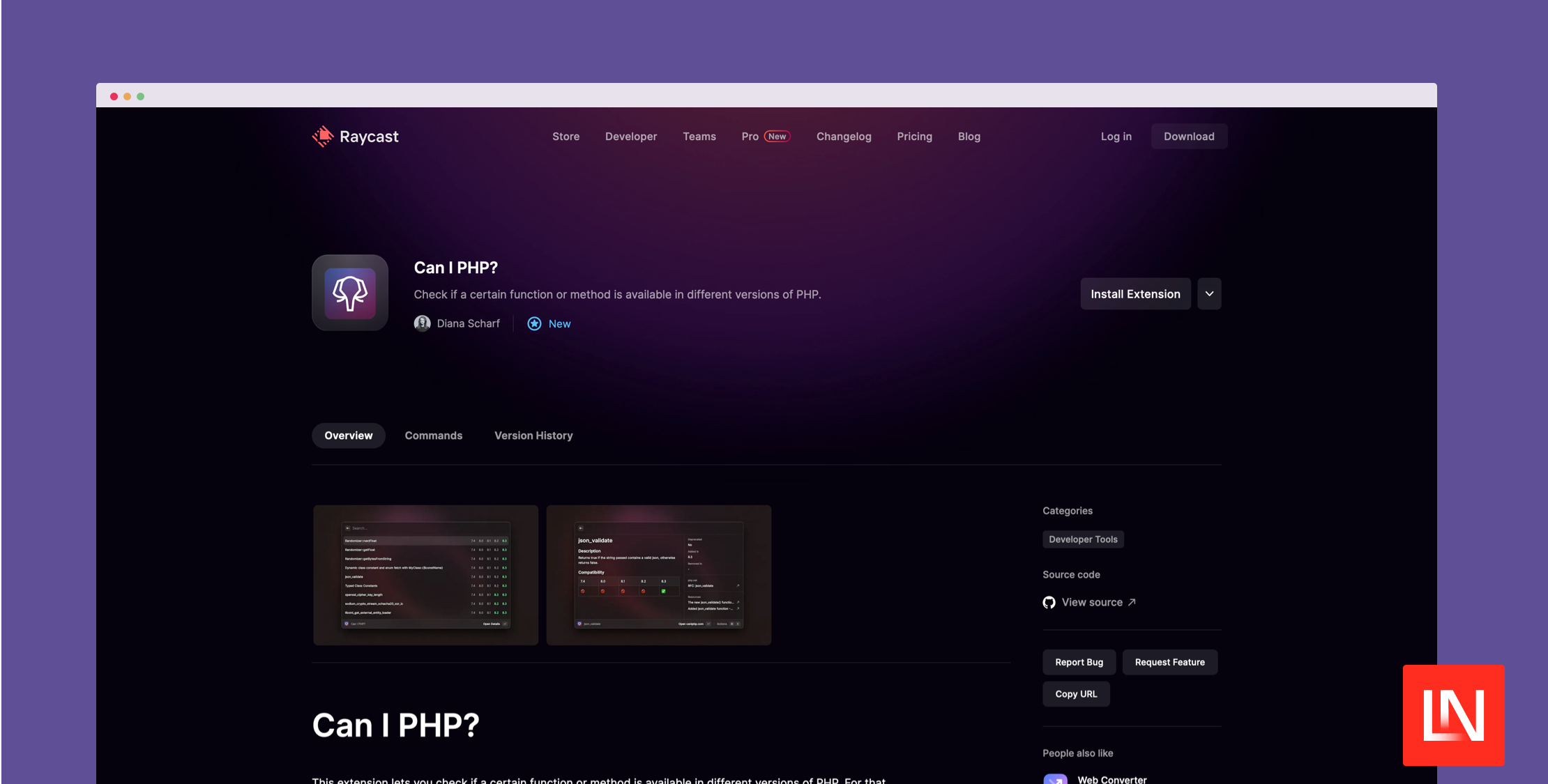Viewport: 1548px width, 784px height.
Task: Click the red close window dot
Action: click(x=114, y=96)
